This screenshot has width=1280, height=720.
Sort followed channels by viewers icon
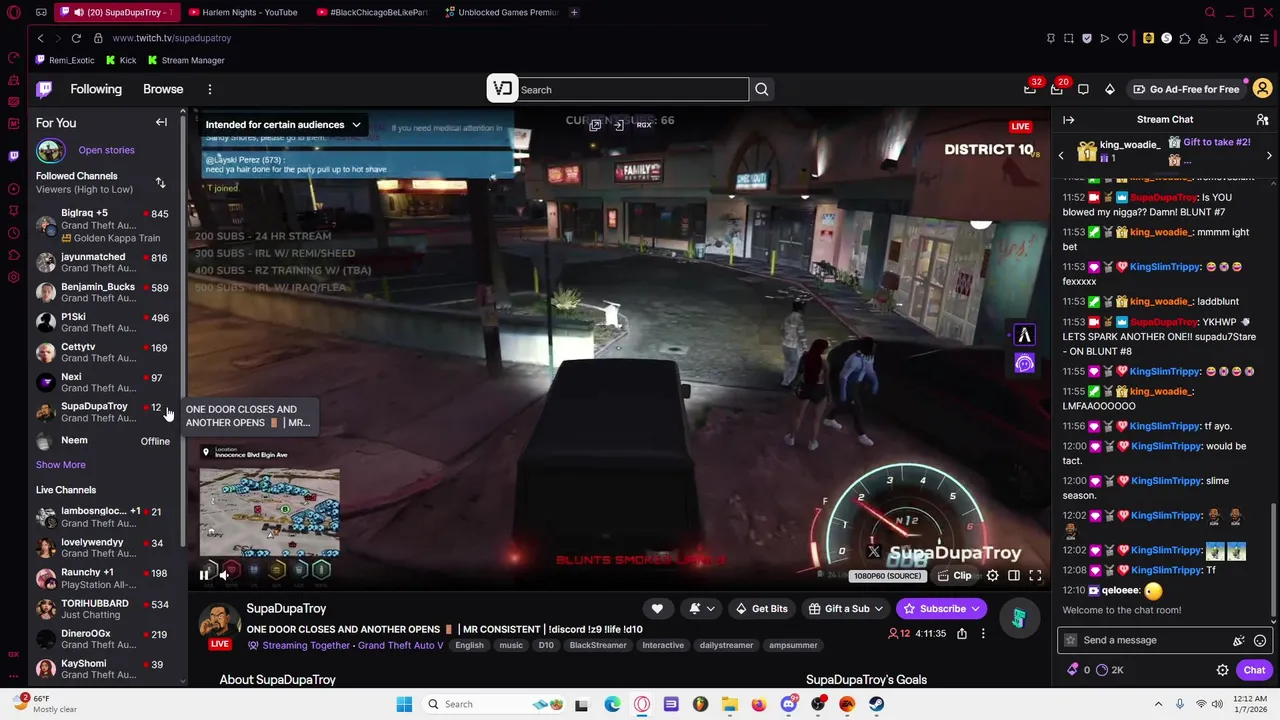point(160,182)
